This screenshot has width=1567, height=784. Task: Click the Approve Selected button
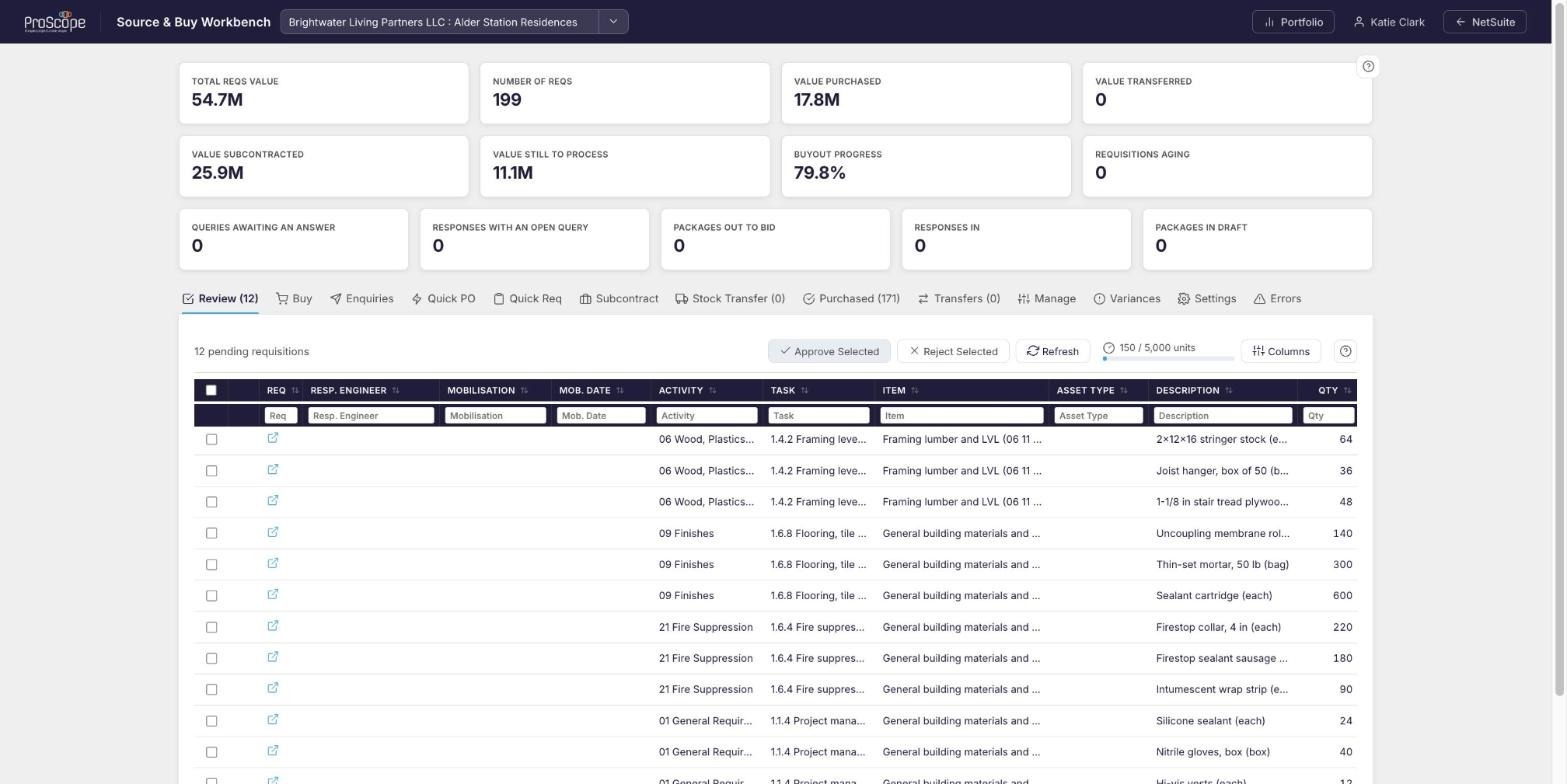(x=829, y=351)
